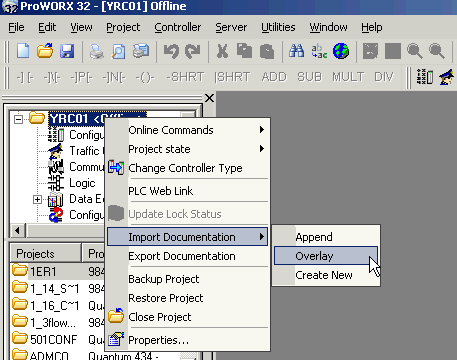This screenshot has width=457, height=360.
Task: Insert horizontal -SHRT instruction
Action: click(x=185, y=77)
